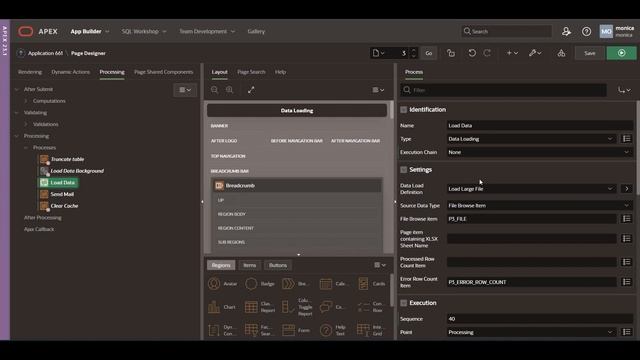Screen dimensions: 640x360
Task: Collapse the Settings section
Action: click(404, 170)
